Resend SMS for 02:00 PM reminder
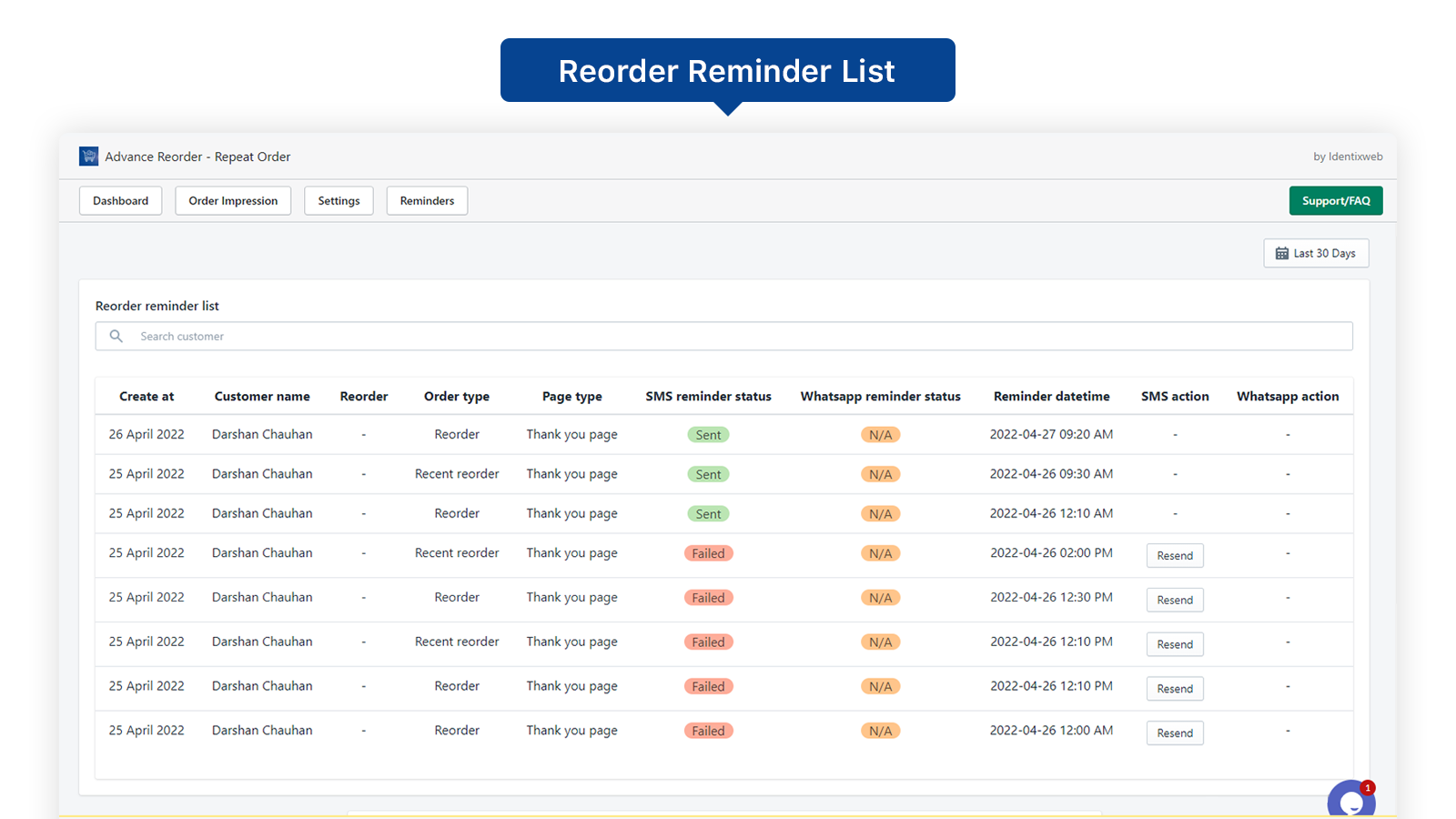 (x=1175, y=555)
